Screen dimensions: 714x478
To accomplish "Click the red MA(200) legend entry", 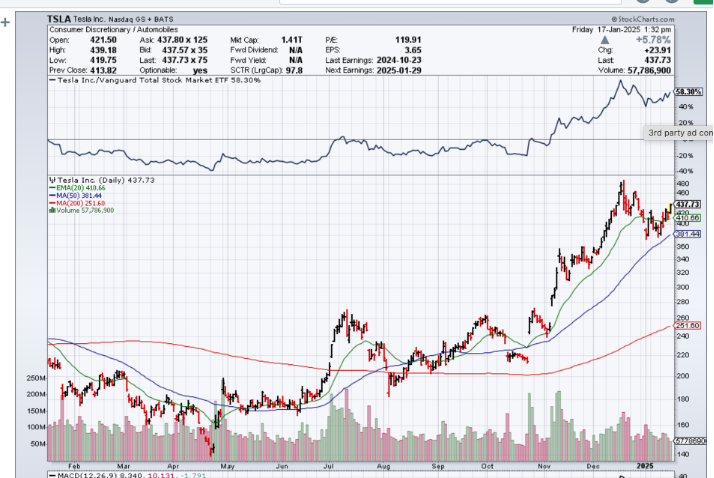I will click(79, 203).
